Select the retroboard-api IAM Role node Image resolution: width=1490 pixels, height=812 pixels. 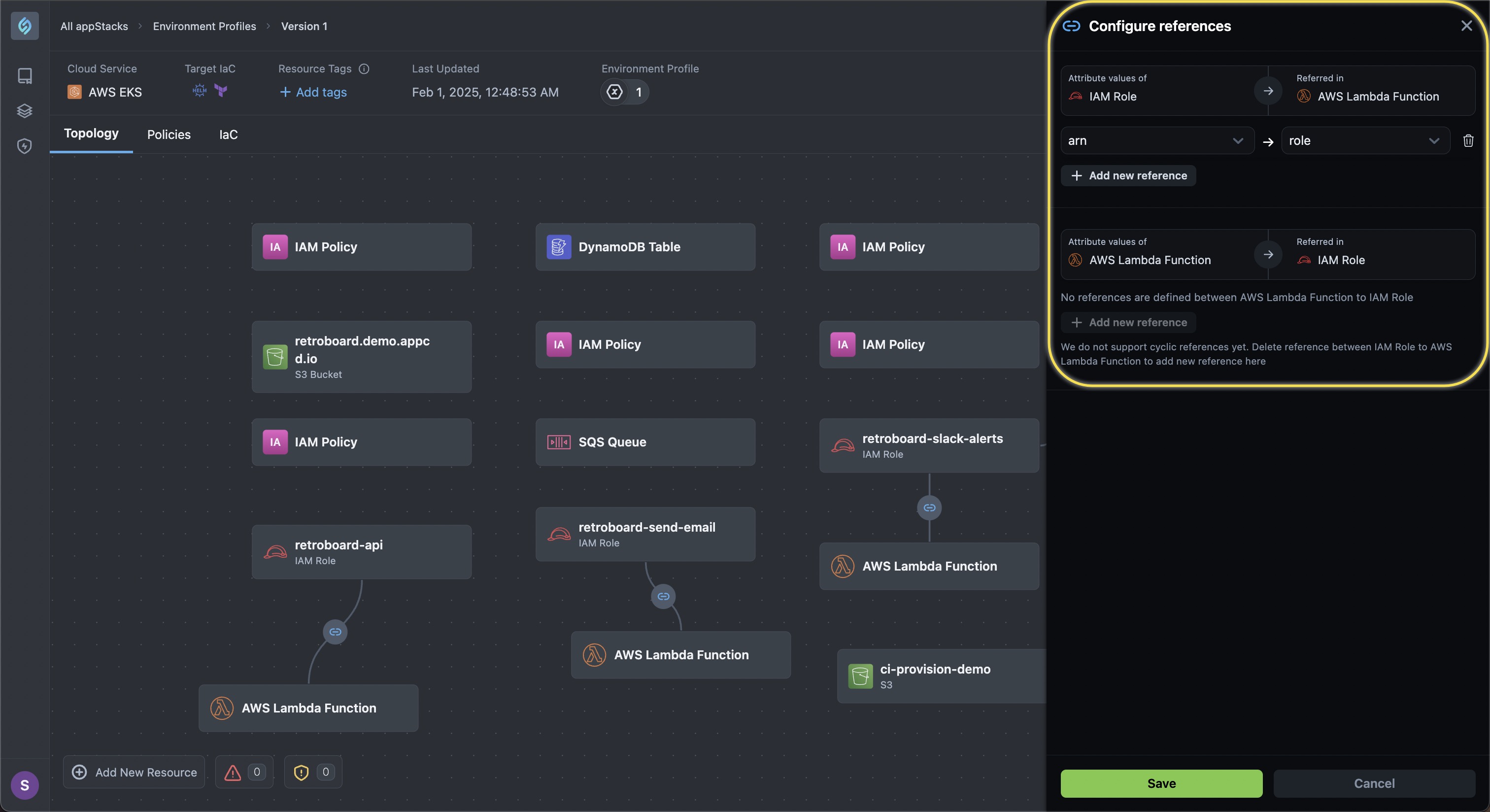click(x=362, y=552)
